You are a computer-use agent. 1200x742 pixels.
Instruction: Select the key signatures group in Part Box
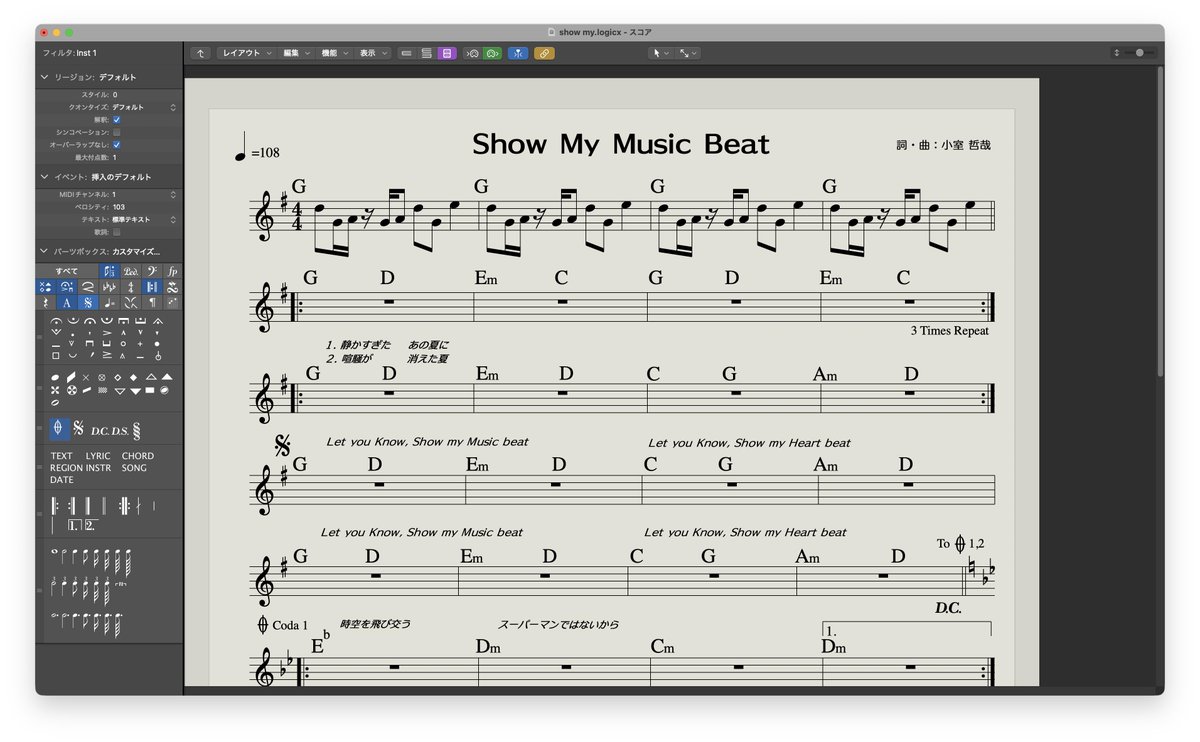pos(109,287)
